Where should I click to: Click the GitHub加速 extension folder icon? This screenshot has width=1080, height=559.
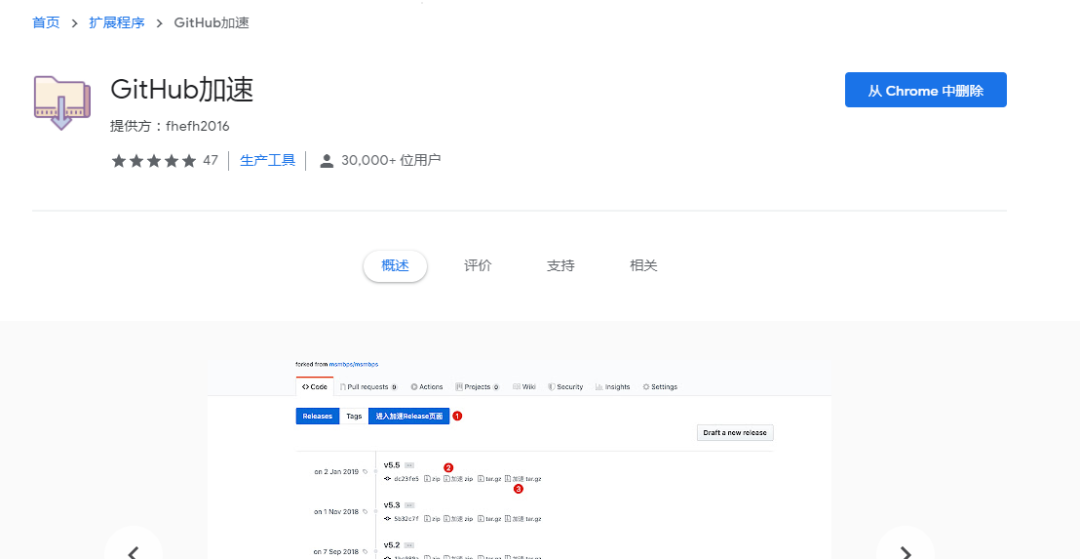(x=62, y=103)
